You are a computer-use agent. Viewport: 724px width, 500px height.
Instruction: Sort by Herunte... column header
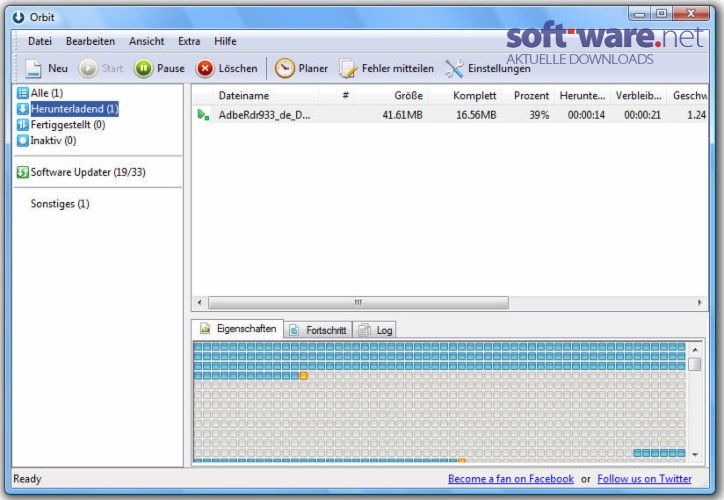click(582, 96)
